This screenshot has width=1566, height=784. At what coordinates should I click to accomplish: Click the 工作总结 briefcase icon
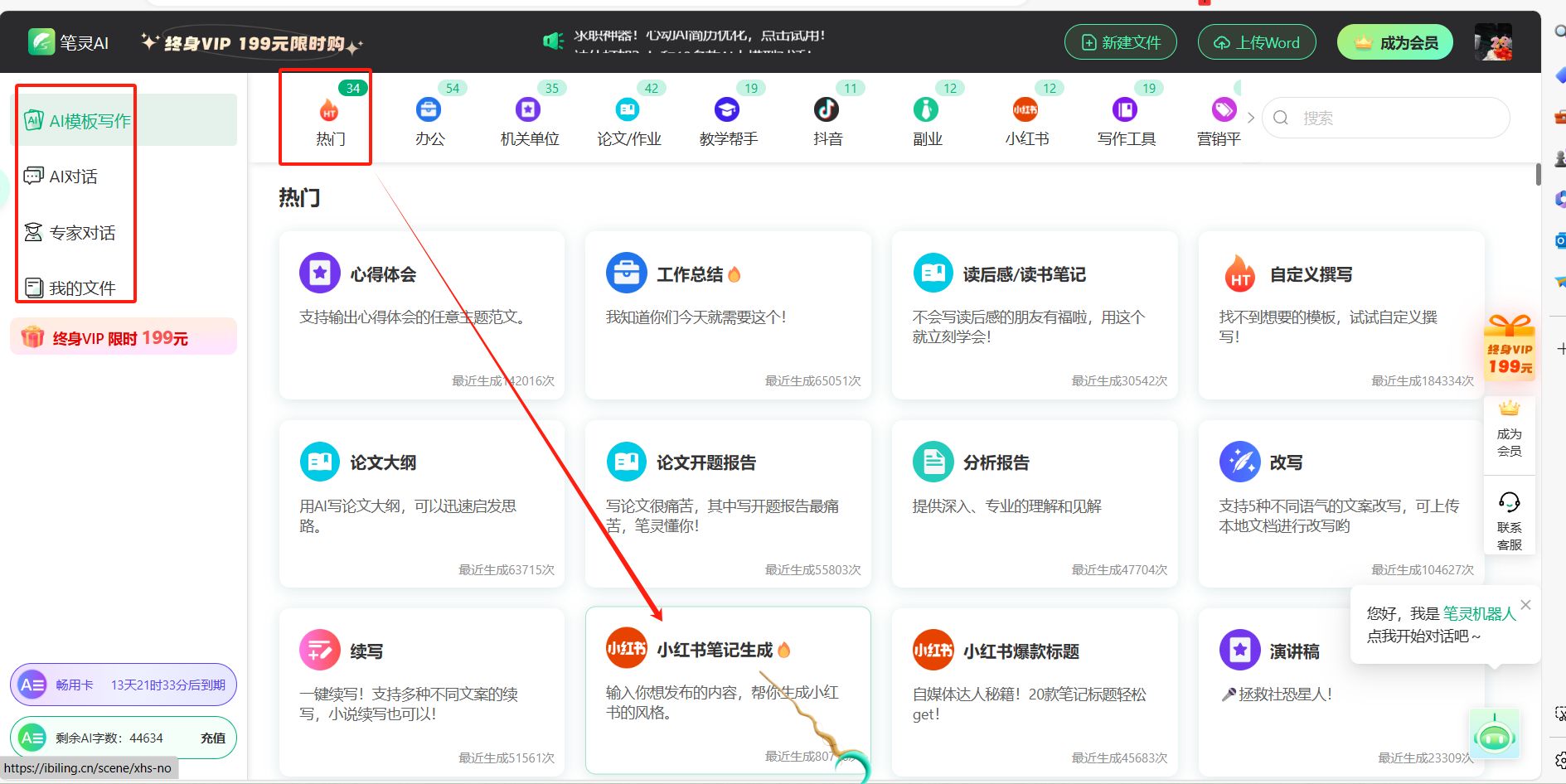tap(627, 273)
